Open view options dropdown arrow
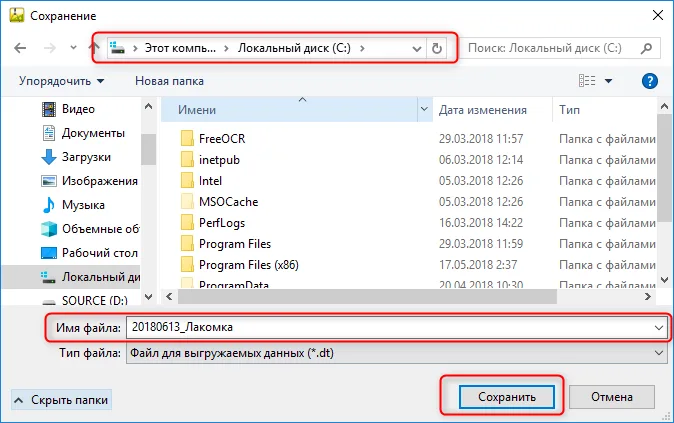674x423 pixels. pyautogui.click(x=609, y=81)
